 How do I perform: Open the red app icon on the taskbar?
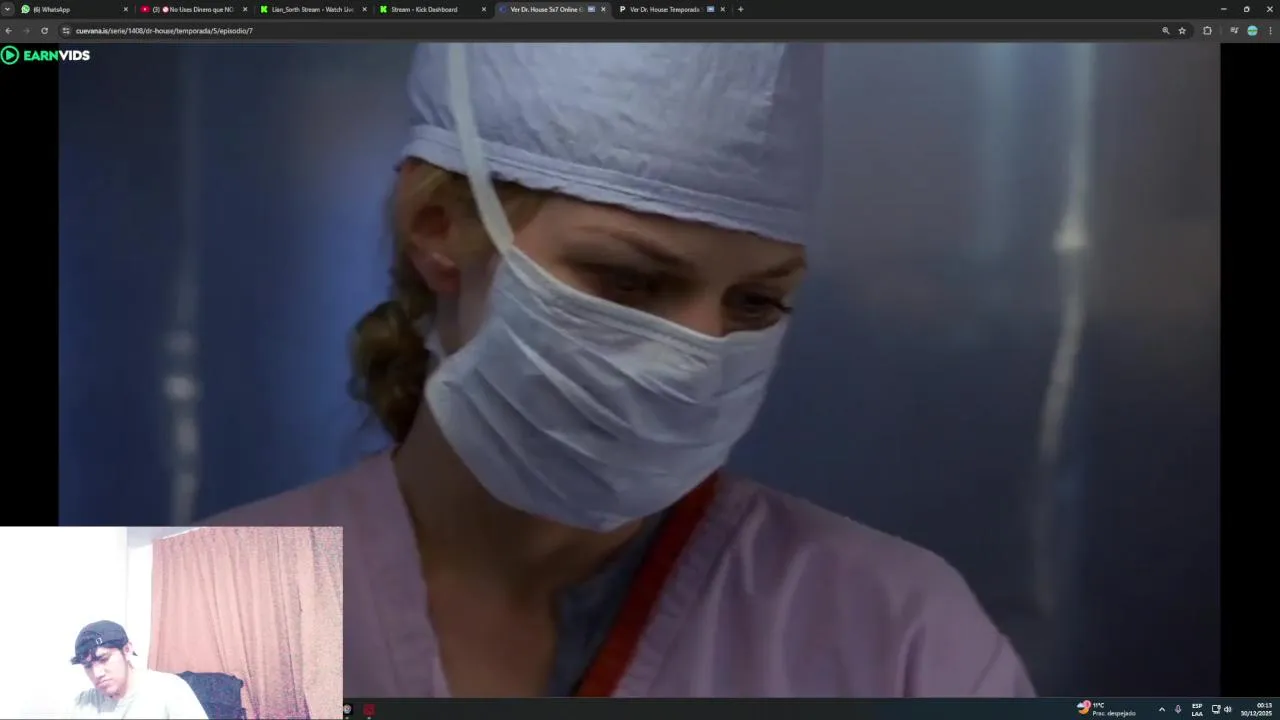[x=369, y=710]
